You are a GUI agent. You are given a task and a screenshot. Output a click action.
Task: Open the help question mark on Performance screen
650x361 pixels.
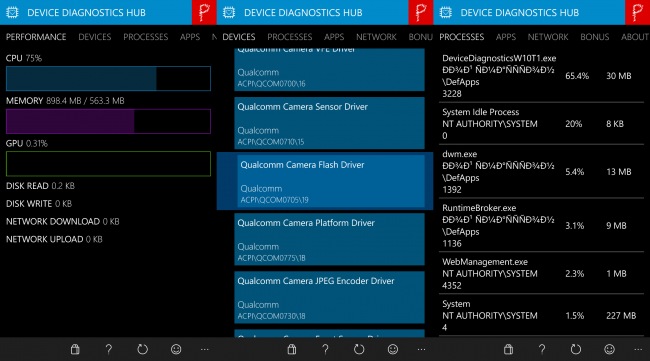109,349
